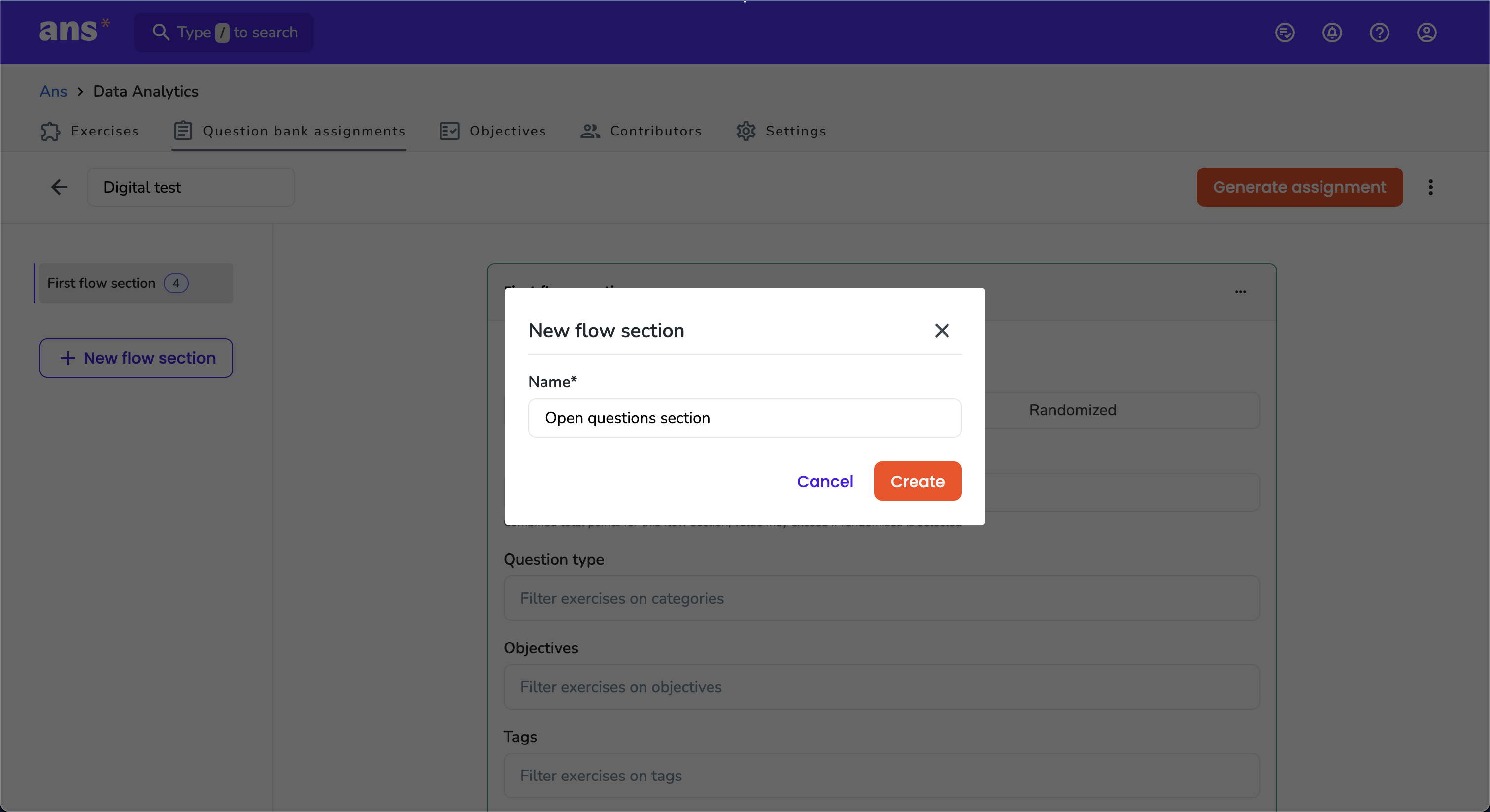The image size is (1490, 812).
Task: Close the New flow section dialog
Action: coord(942,330)
